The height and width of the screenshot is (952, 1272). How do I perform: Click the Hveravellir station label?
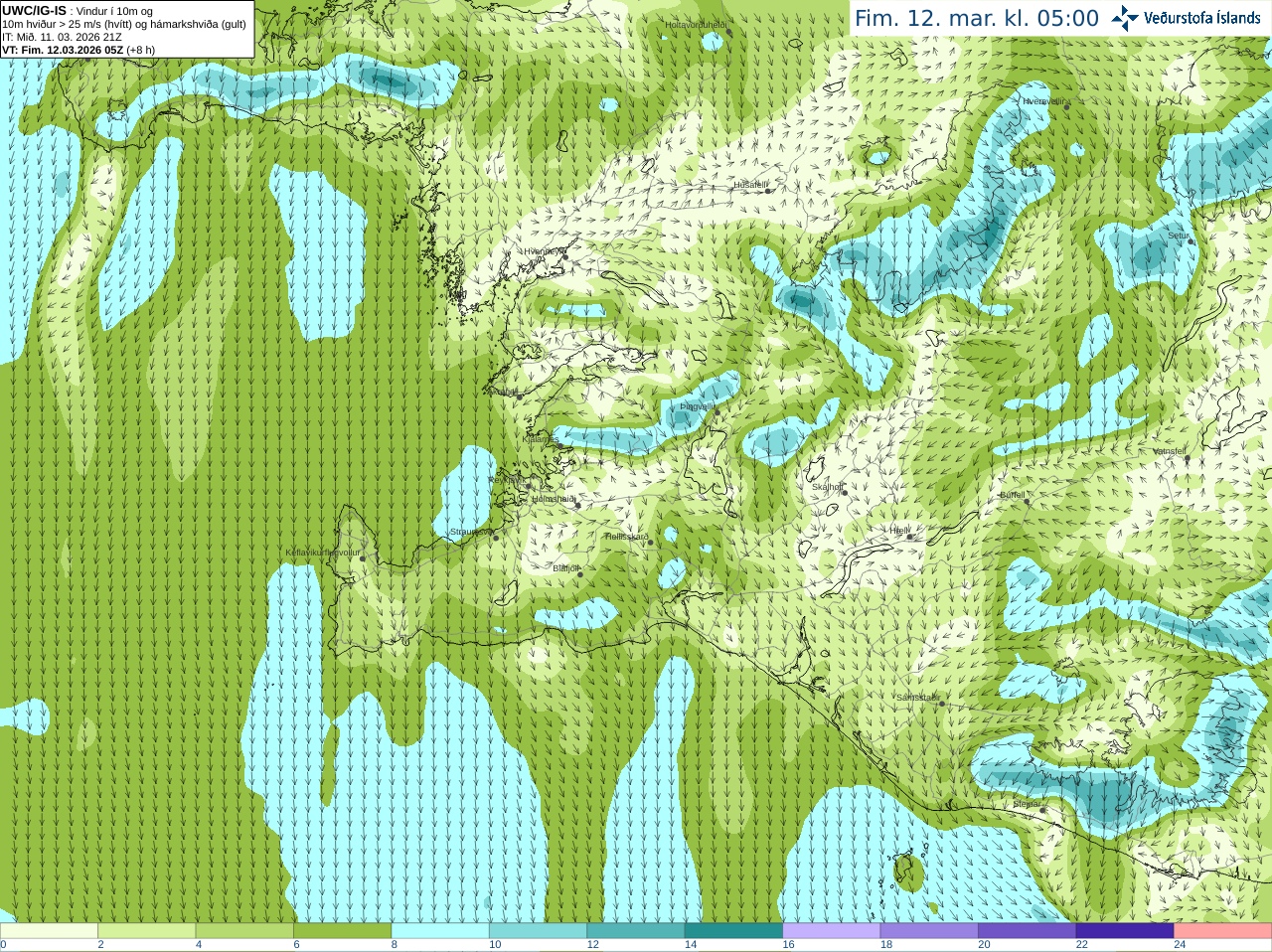pos(1043,101)
